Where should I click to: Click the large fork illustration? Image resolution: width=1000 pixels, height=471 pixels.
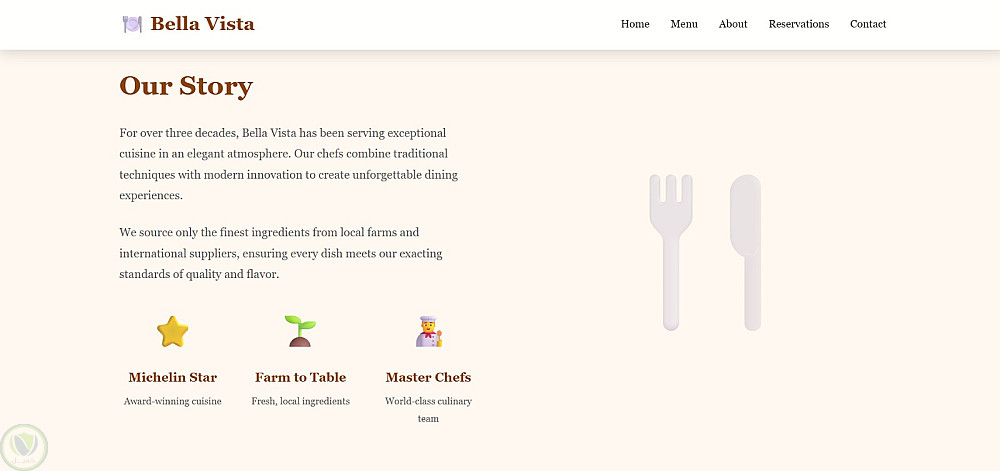click(671, 252)
